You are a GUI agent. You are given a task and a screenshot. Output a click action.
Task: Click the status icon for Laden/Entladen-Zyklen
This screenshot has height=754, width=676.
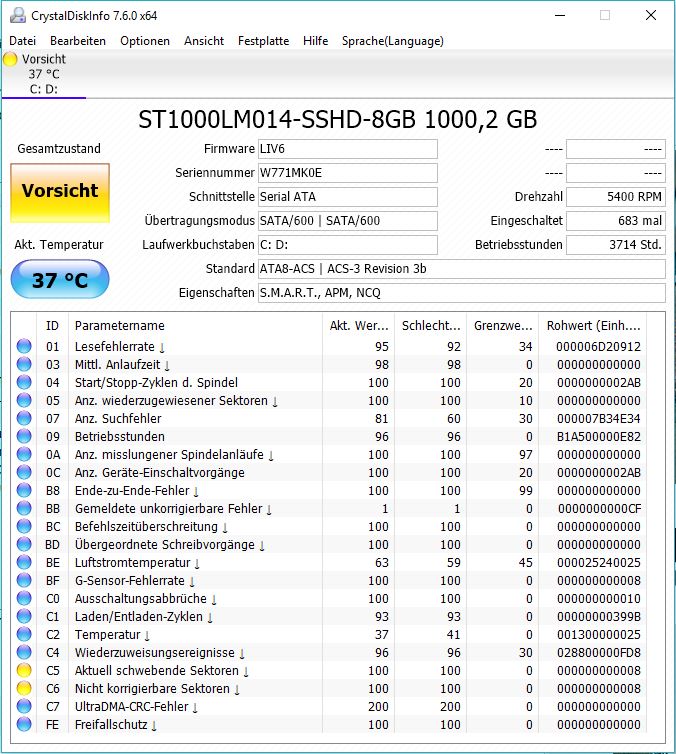[24, 616]
